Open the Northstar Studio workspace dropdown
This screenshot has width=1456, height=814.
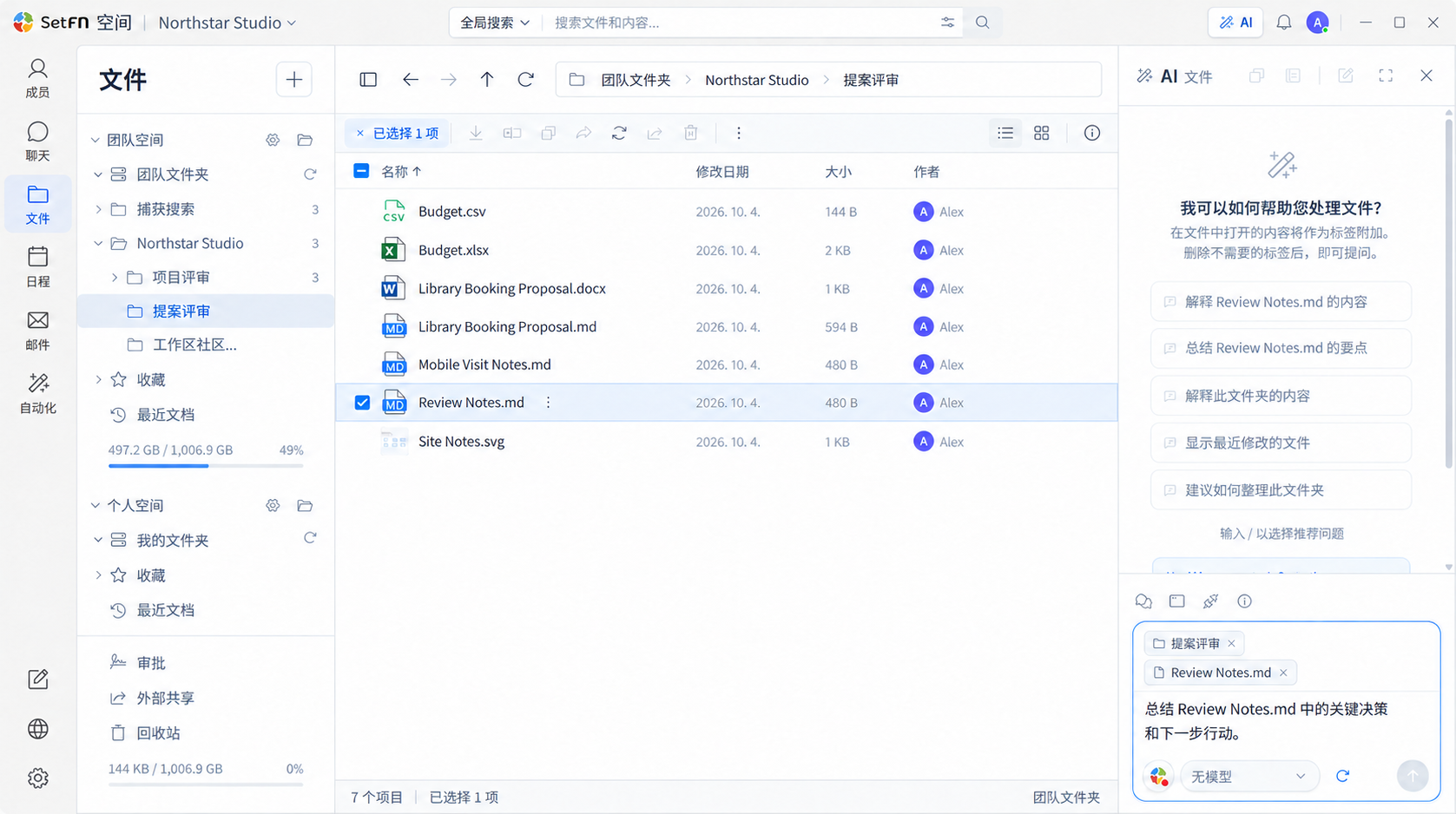point(227,23)
